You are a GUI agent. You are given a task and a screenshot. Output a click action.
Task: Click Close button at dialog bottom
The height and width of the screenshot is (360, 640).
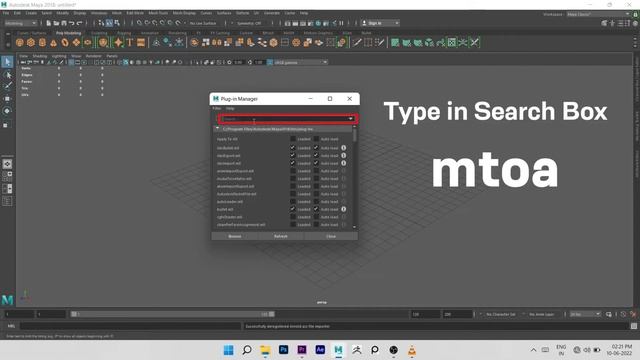click(331, 236)
